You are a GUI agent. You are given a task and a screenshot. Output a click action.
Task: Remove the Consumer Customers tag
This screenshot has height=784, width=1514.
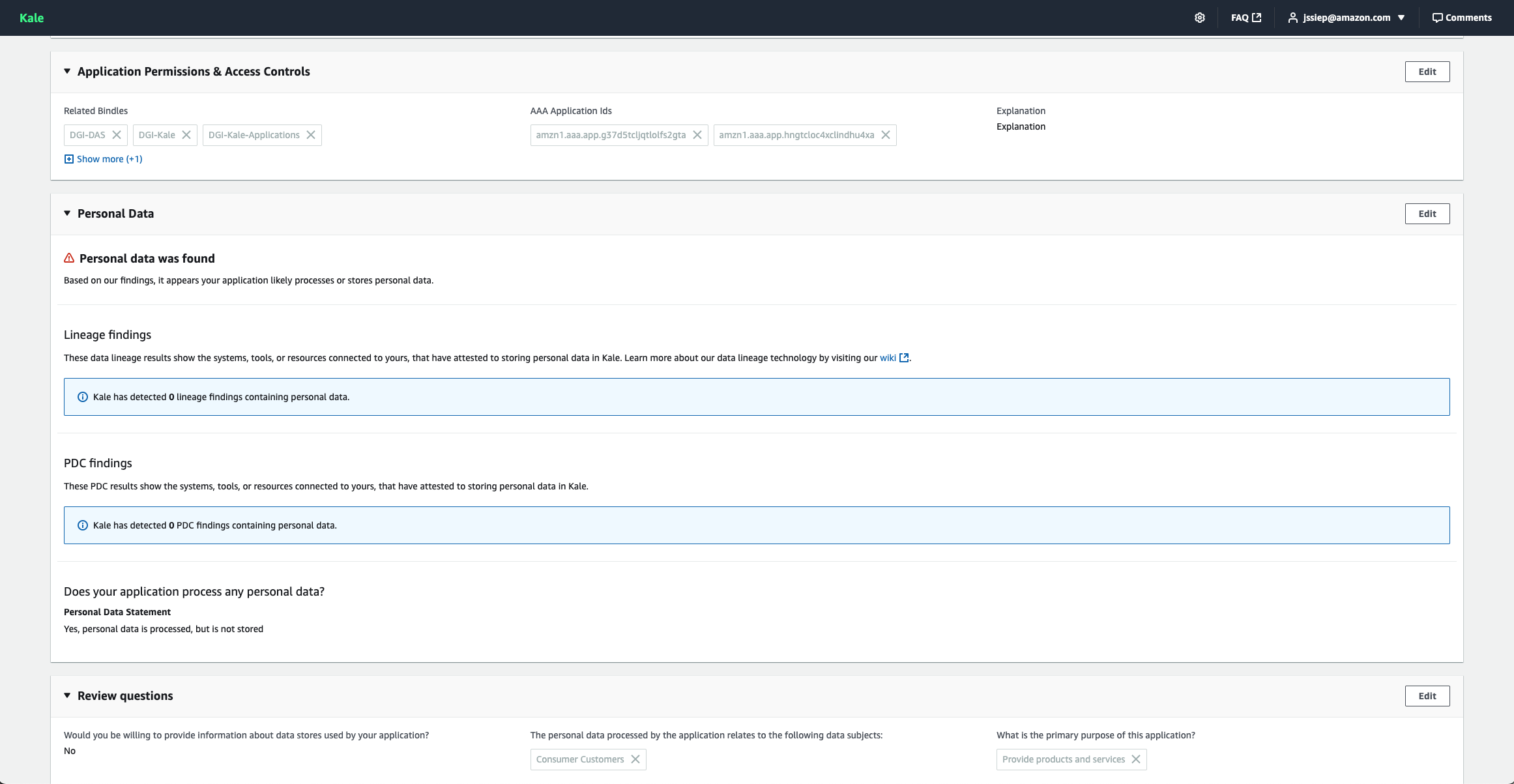point(635,759)
